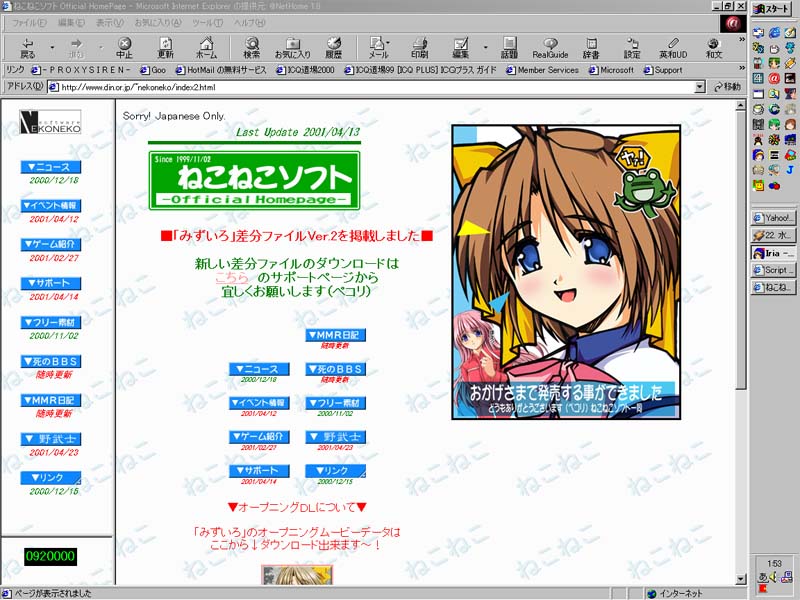Expand the 編集 edit button dropdown arrow
Image resolution: width=800 pixels, height=600 pixels.
click(485, 48)
